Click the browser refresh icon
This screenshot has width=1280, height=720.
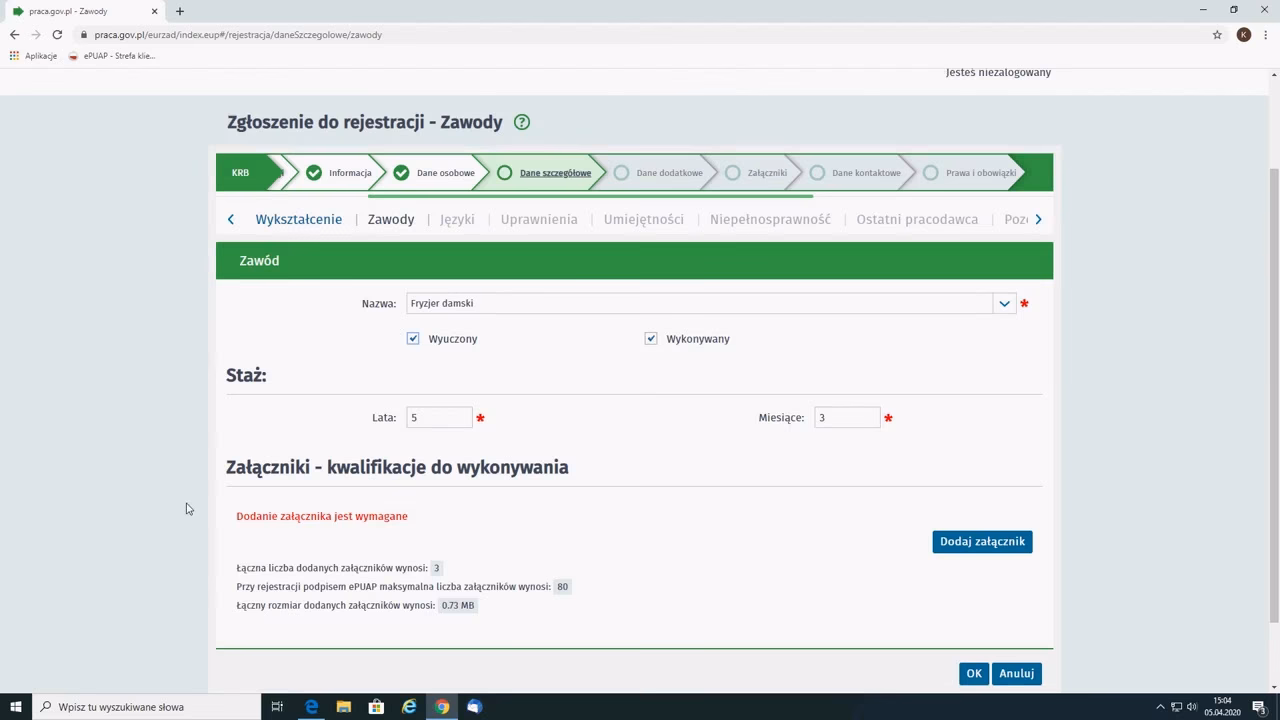57,34
